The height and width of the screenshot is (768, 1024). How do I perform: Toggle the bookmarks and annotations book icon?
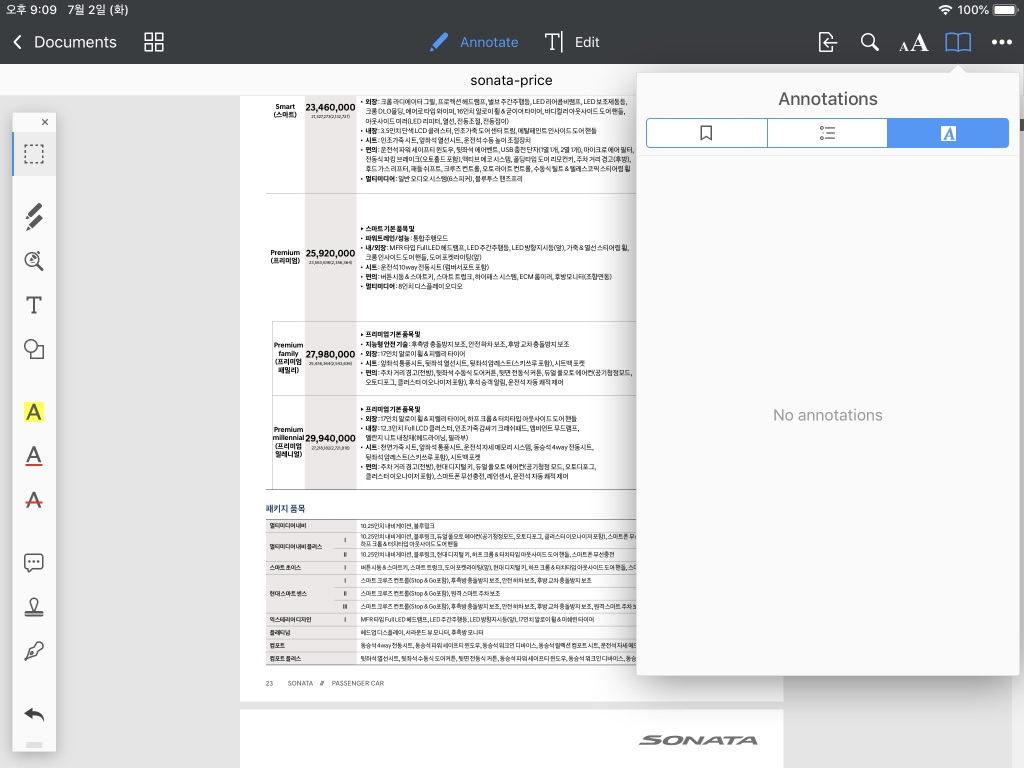tap(958, 42)
